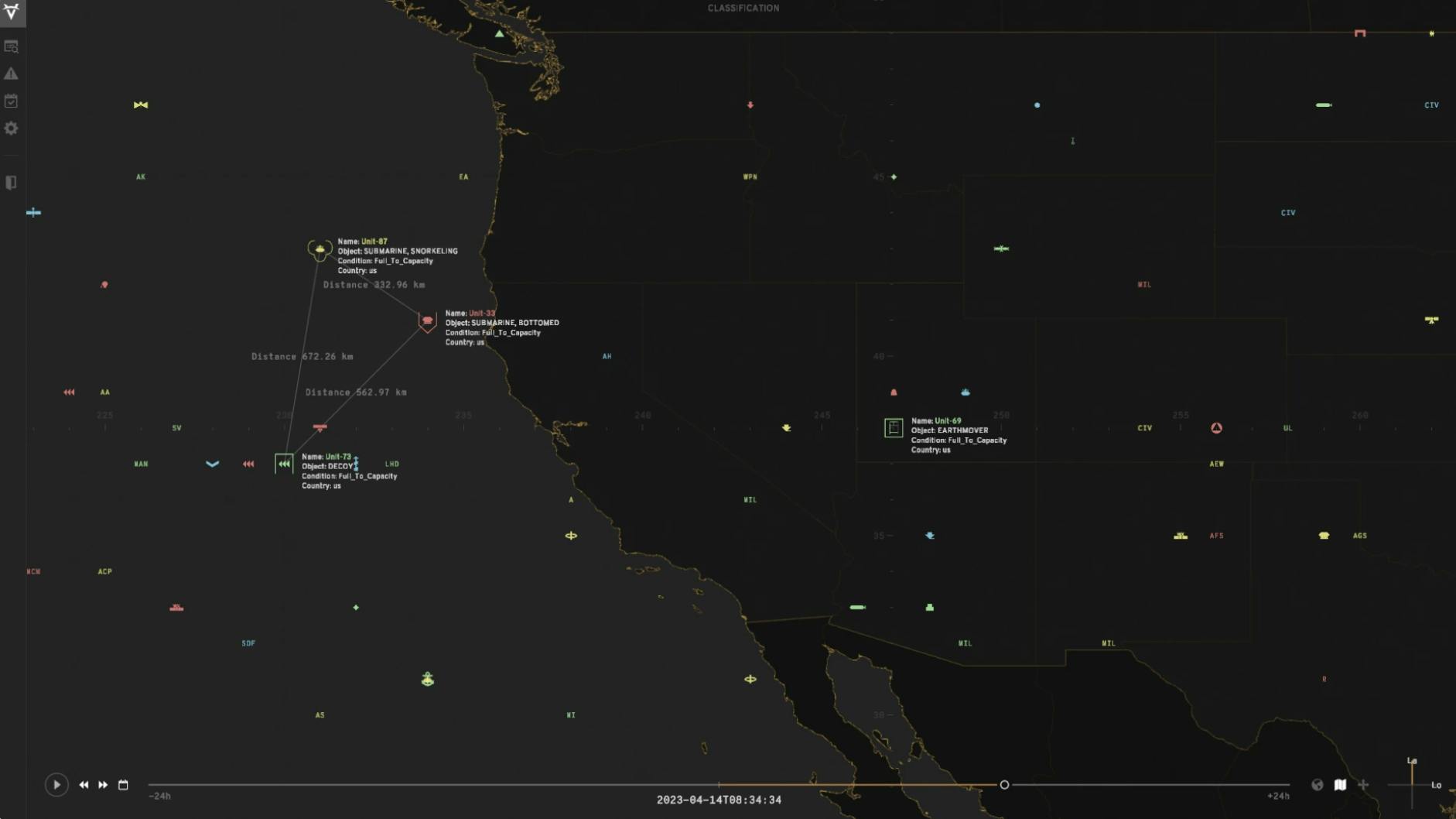The image size is (1456, 819).
Task: Select the 'AH' map marker
Action: [x=607, y=357]
